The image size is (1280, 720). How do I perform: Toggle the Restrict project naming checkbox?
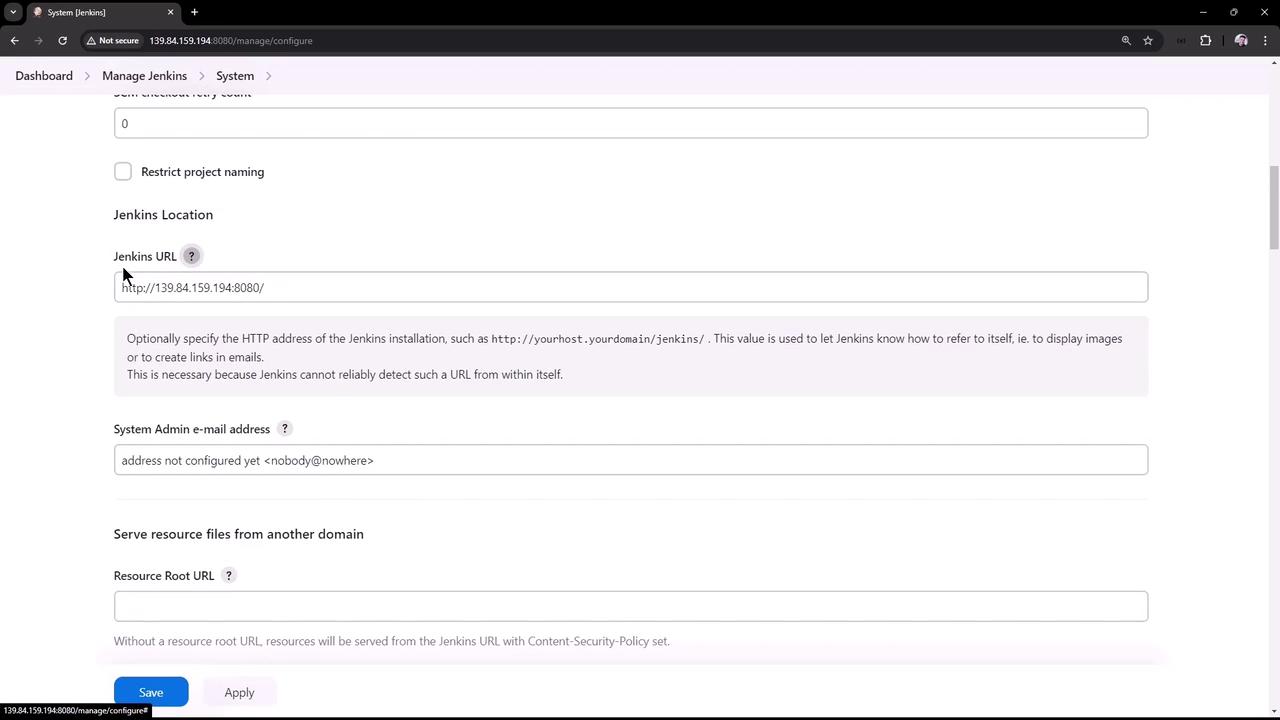pos(123,172)
